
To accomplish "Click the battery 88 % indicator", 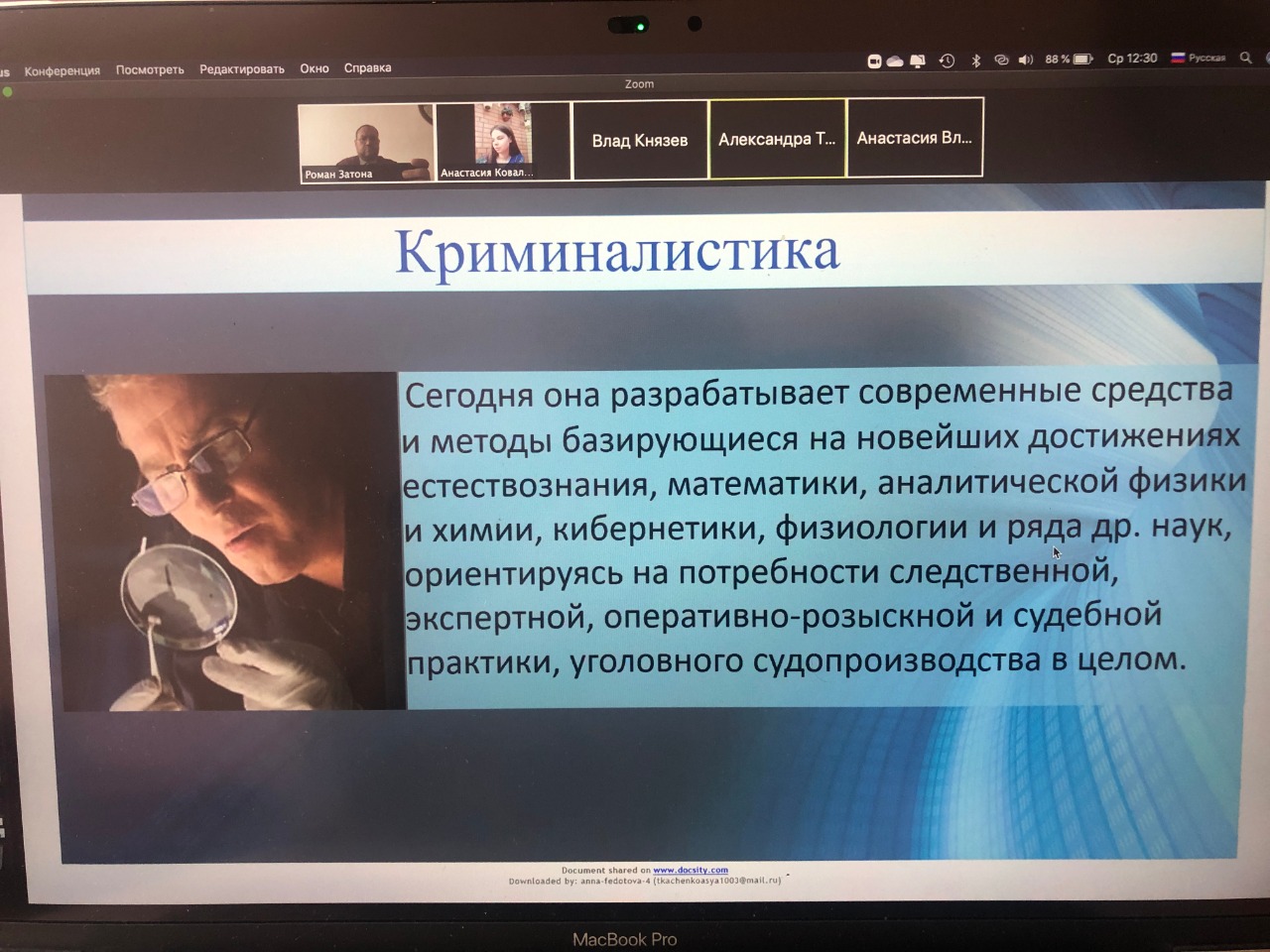I will point(1070,59).
